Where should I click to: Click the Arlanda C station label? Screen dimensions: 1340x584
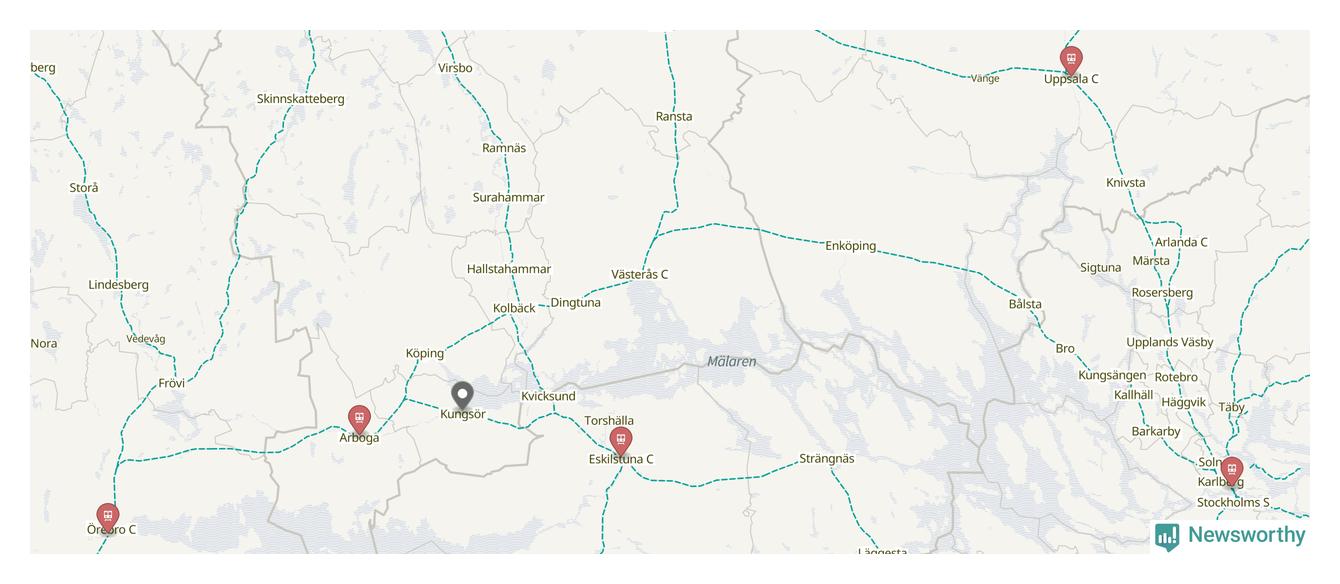pos(1181,242)
